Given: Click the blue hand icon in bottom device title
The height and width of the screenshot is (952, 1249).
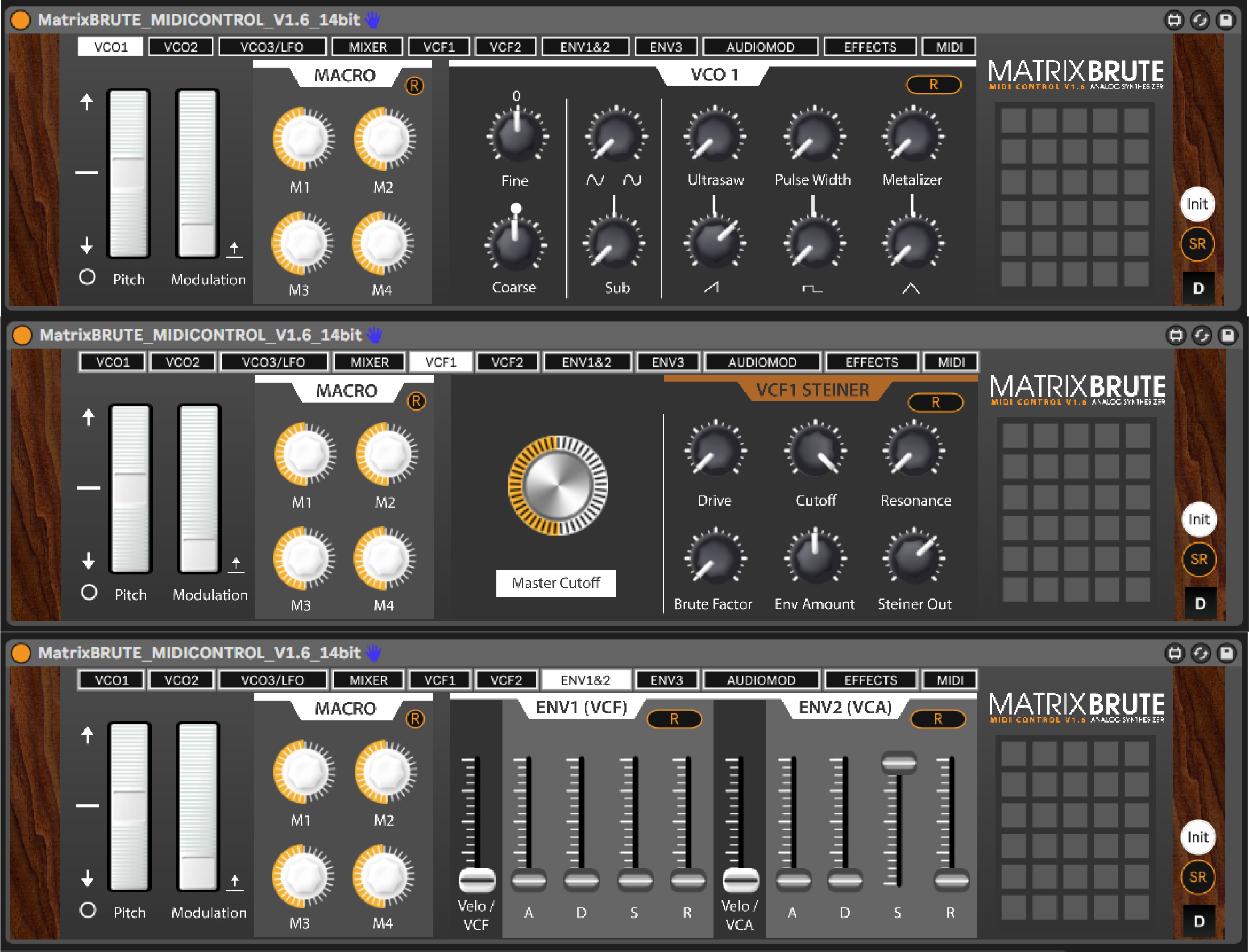Looking at the screenshot, I should coord(373,653).
